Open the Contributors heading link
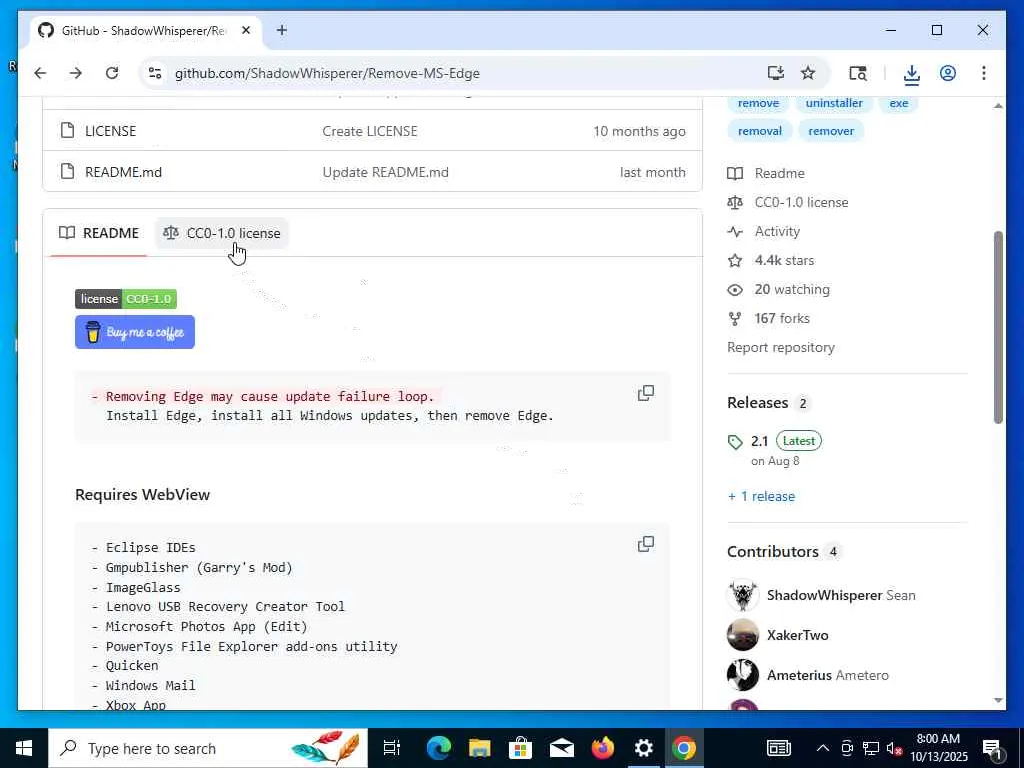1024x768 pixels. point(784,552)
